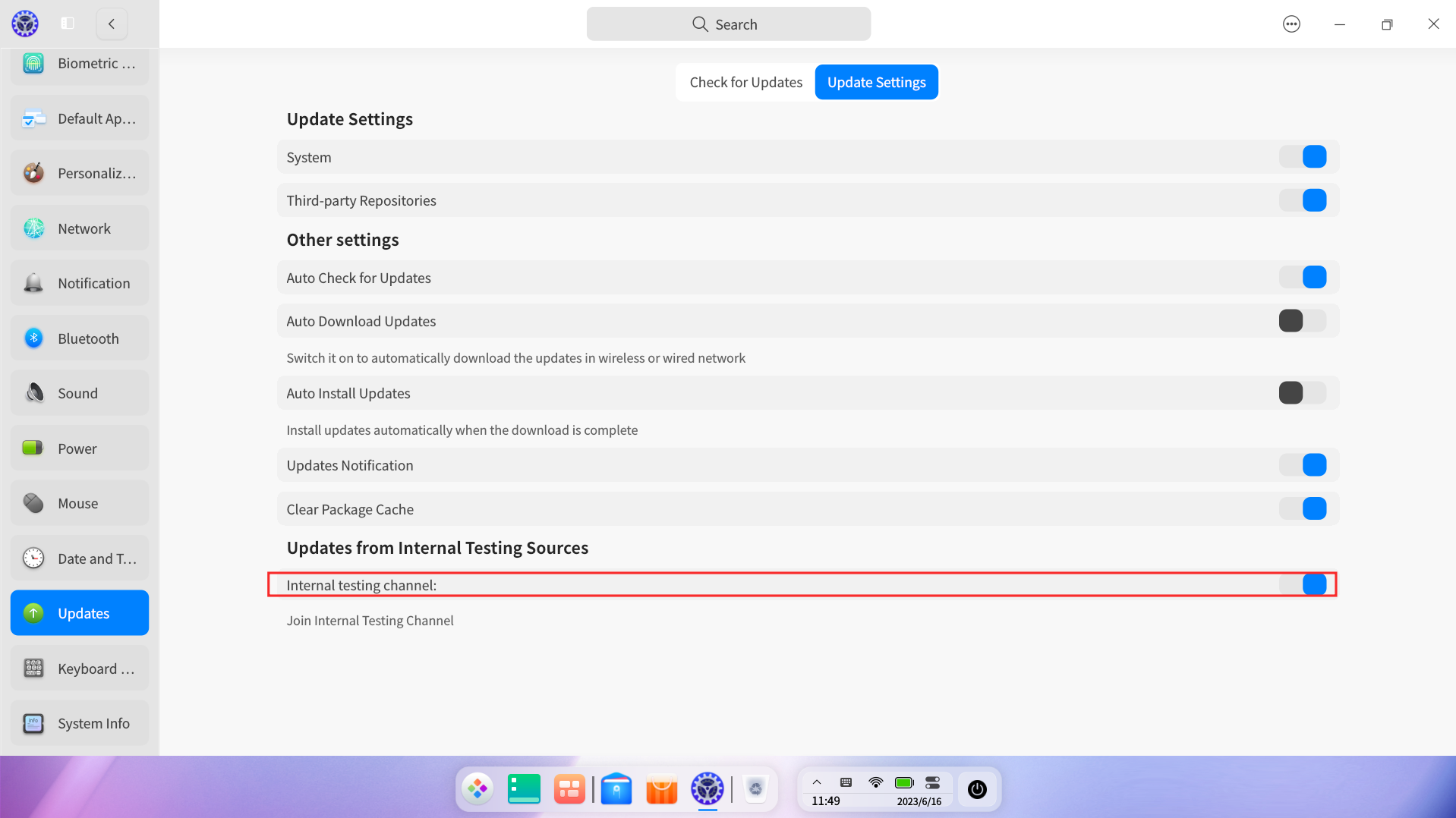Open terminal-like app in dock
Image resolution: width=1456 pixels, height=818 pixels.
click(x=524, y=789)
